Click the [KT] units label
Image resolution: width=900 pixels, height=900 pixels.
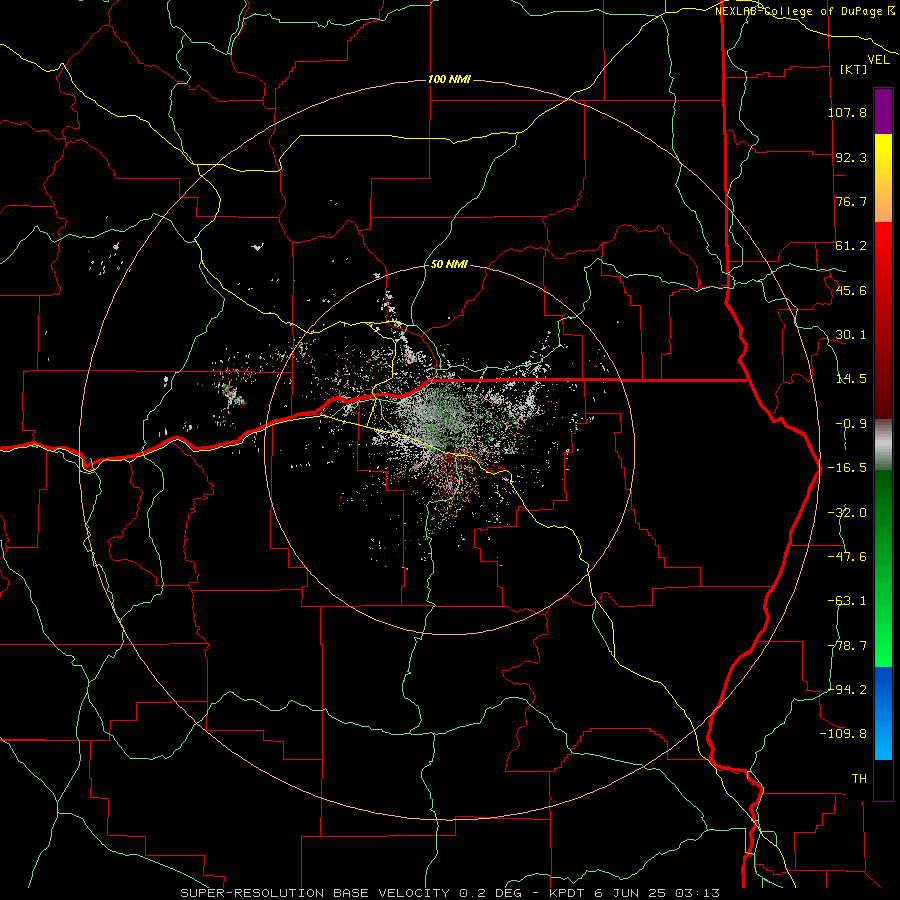[854, 69]
